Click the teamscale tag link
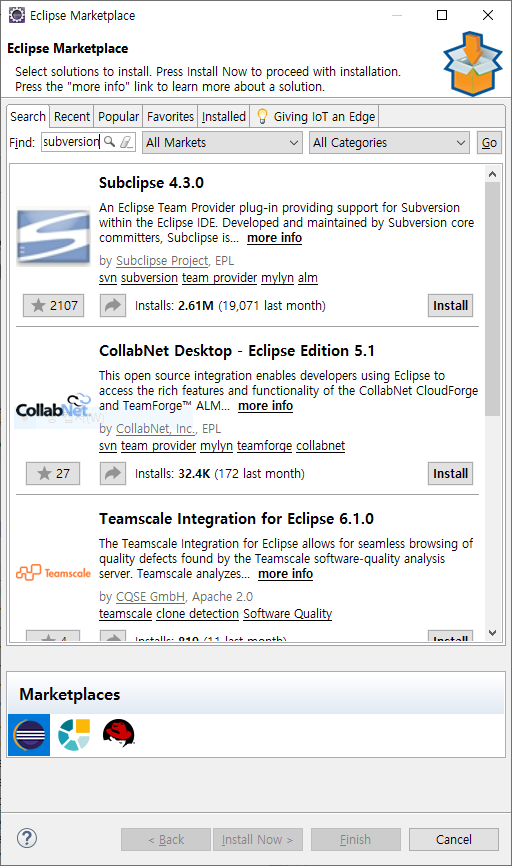This screenshot has width=512, height=866. click(125, 614)
